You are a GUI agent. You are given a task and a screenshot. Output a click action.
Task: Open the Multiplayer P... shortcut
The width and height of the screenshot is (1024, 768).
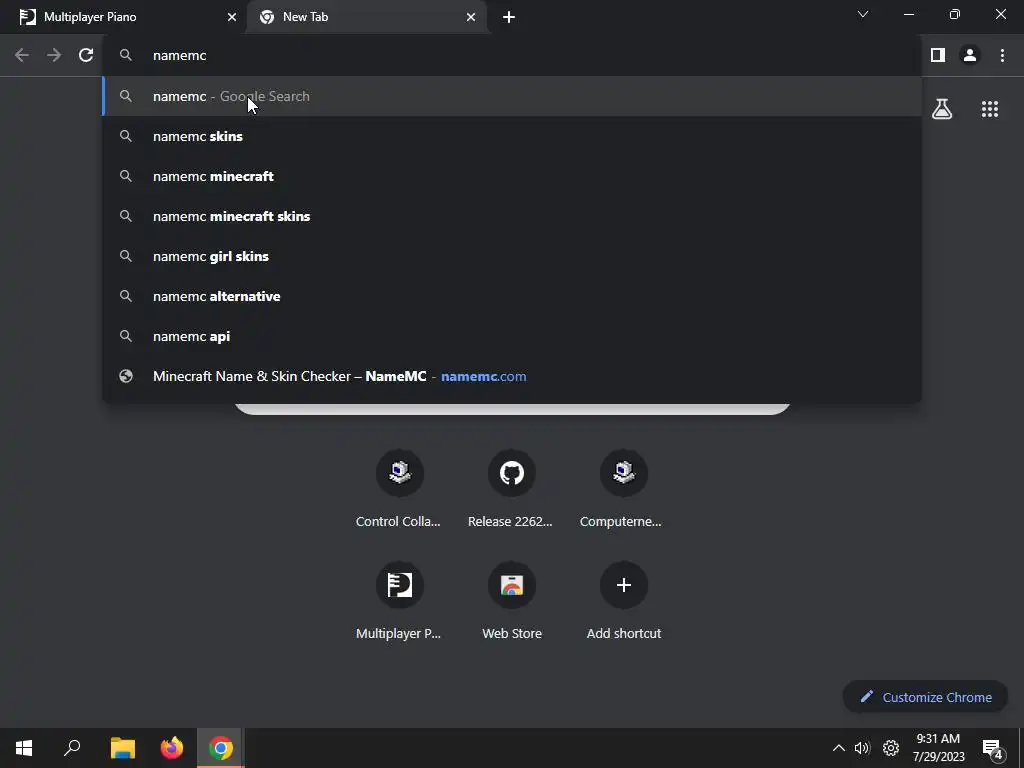pos(399,601)
